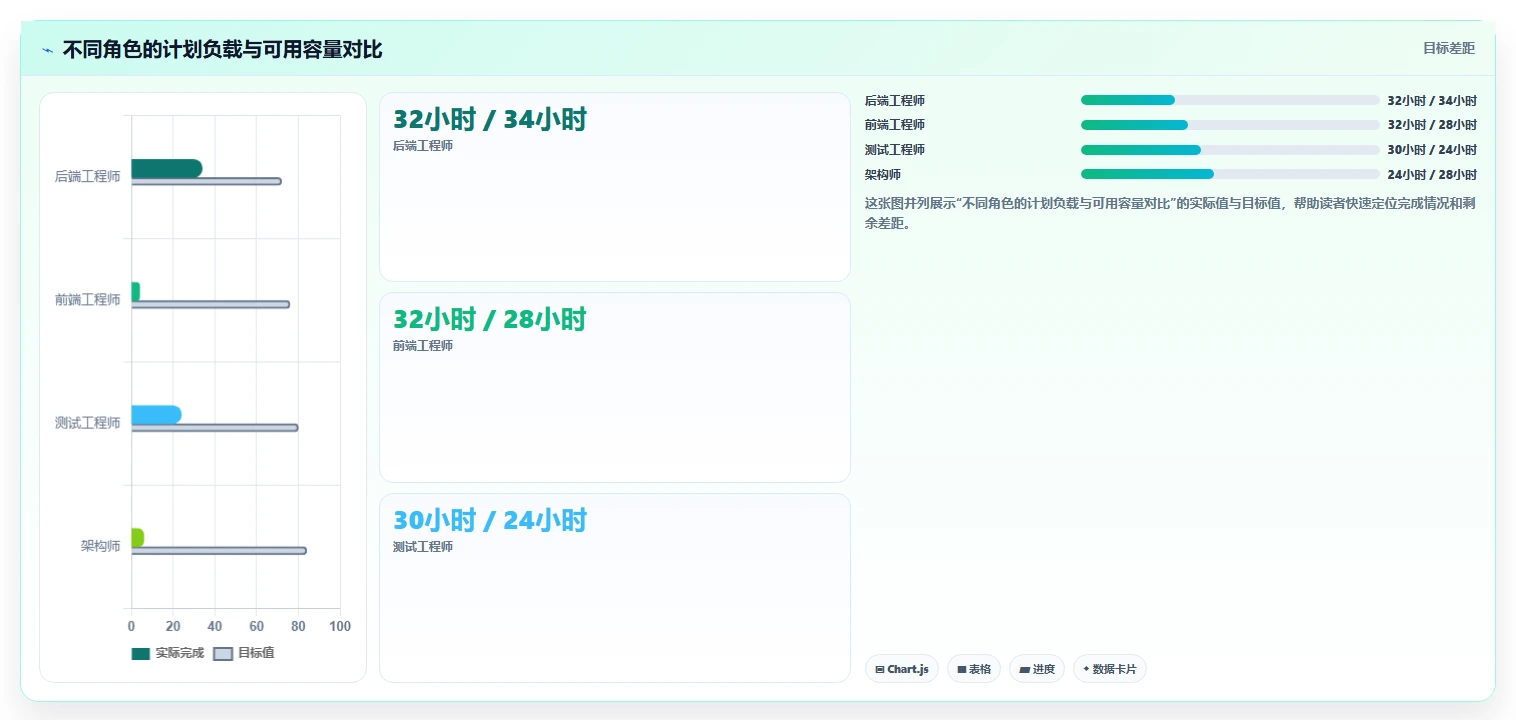Click 32小时 / 34小时 value in progress list
The image size is (1516, 720).
[1432, 100]
